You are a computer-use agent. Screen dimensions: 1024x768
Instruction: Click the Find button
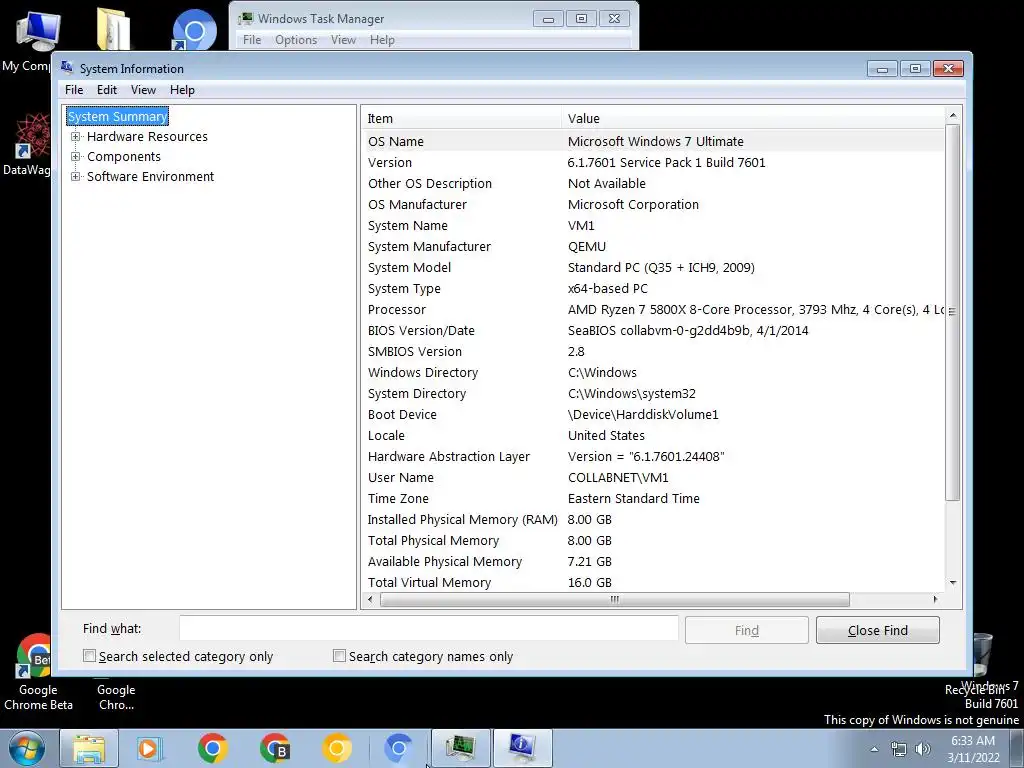click(x=746, y=630)
